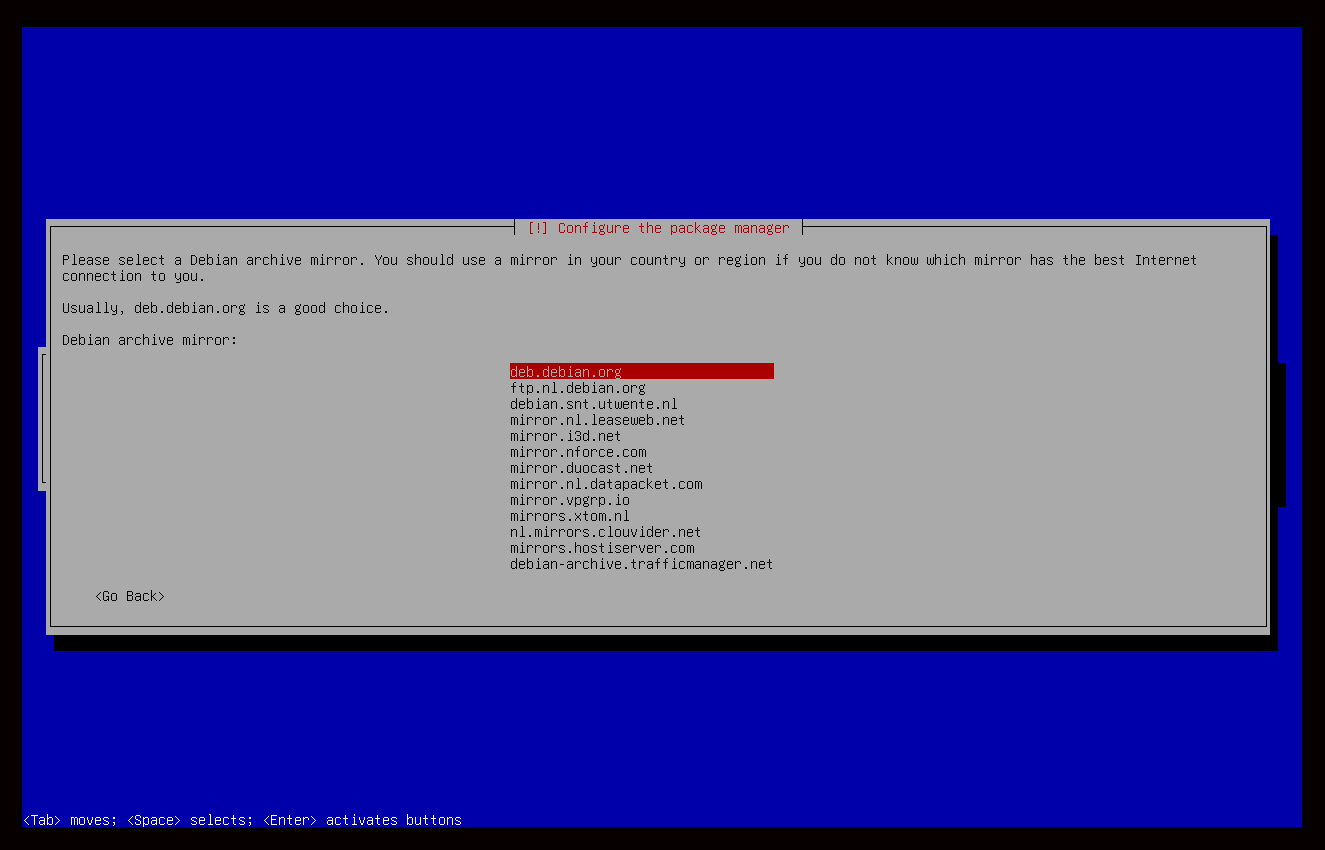Select the mirror.vpgrp.io mirror
The image size is (1325, 850).
click(569, 500)
